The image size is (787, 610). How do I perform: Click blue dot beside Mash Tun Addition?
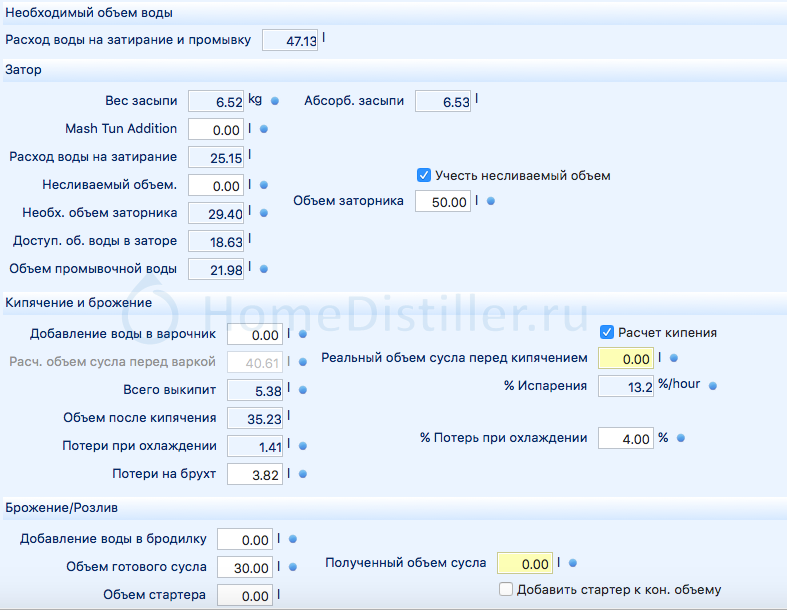pos(264,129)
